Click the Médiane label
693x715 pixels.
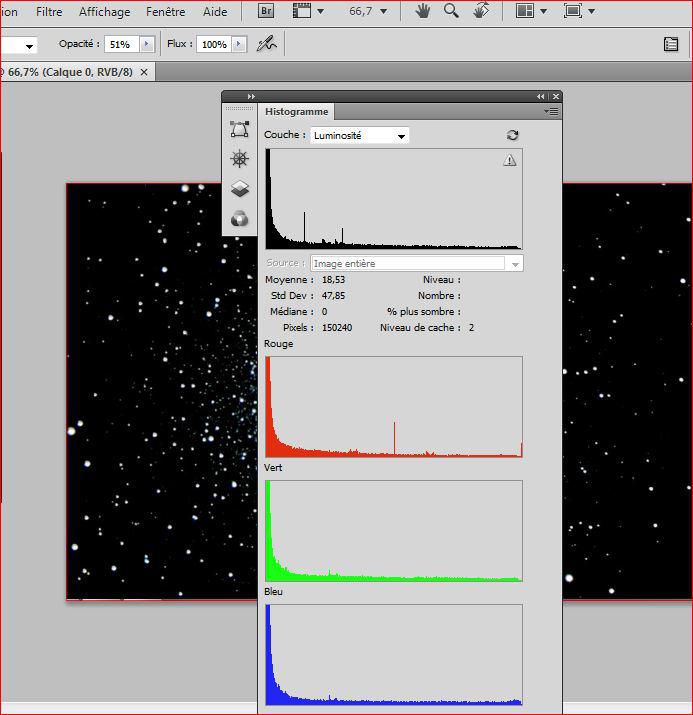click(x=292, y=311)
